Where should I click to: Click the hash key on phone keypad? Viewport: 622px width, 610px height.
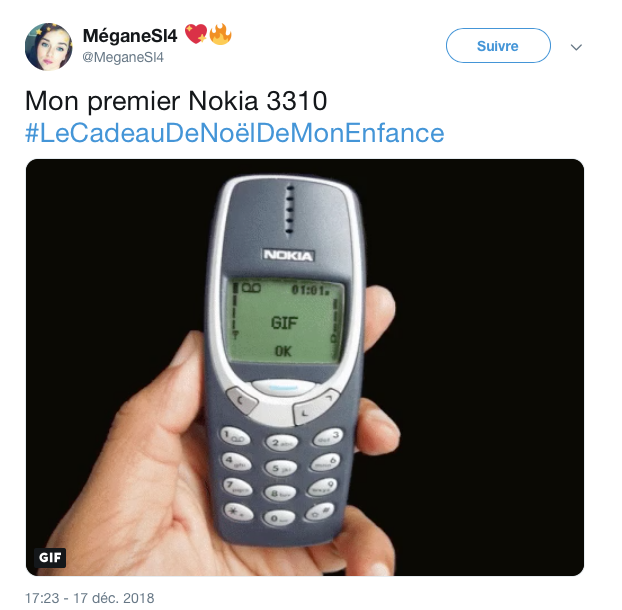click(320, 511)
